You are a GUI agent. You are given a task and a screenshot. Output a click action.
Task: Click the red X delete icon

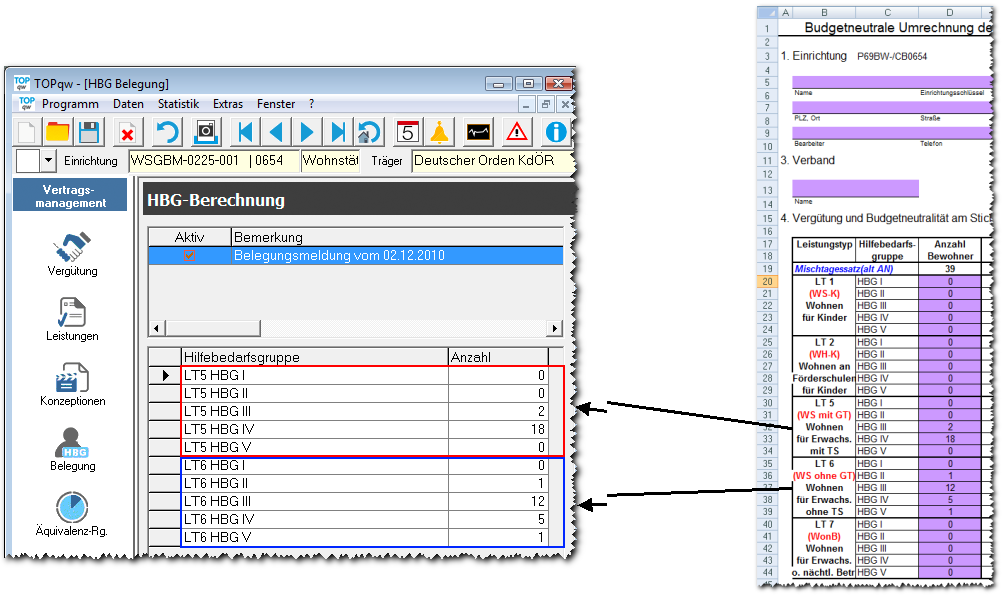click(127, 132)
